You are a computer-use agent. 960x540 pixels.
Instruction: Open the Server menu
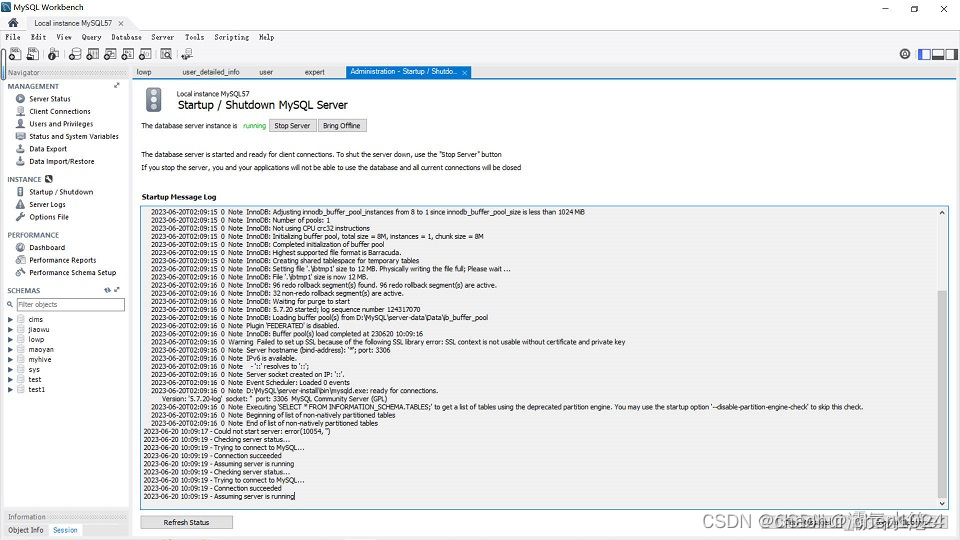click(x=163, y=37)
